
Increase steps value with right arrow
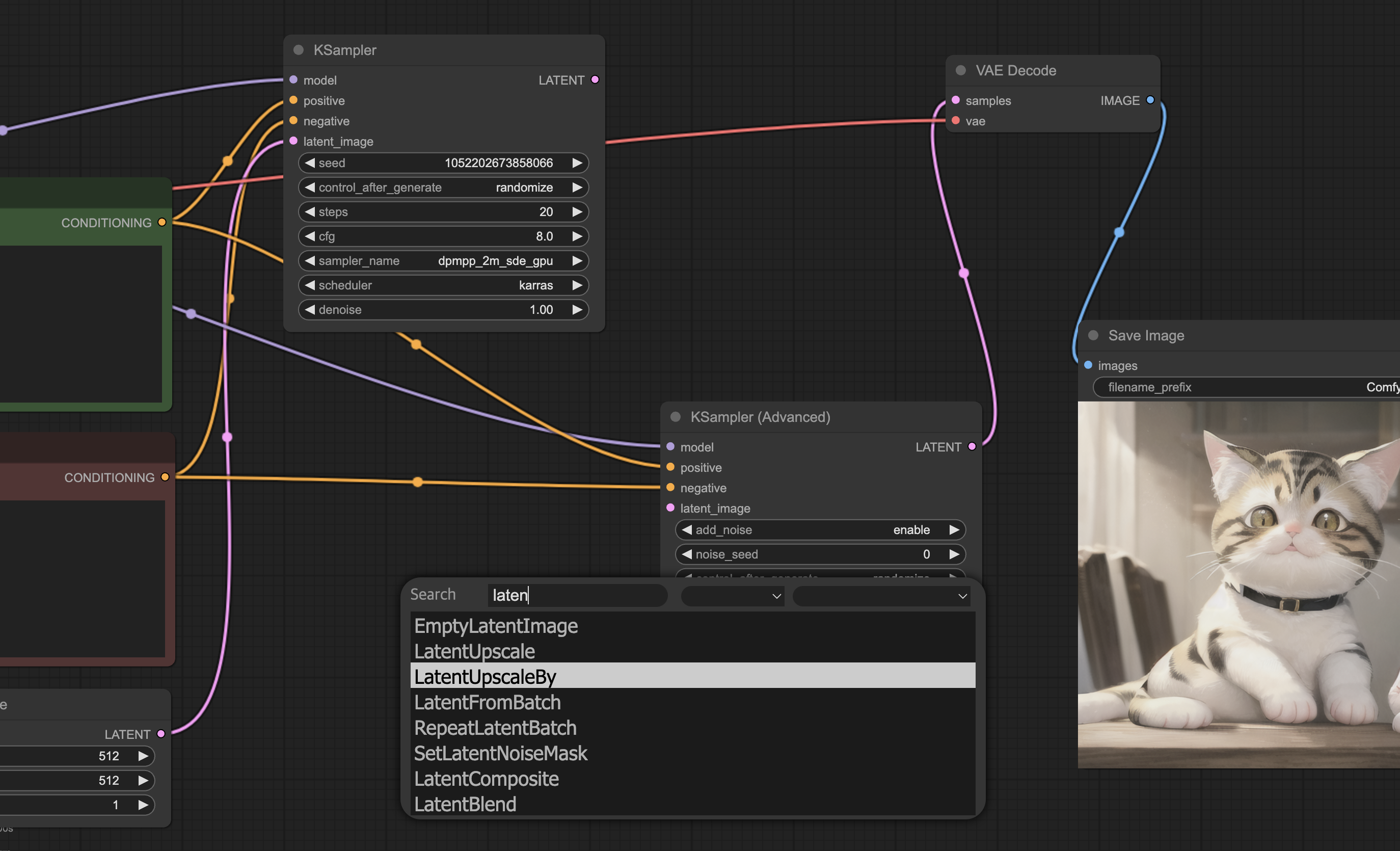pyautogui.click(x=577, y=211)
